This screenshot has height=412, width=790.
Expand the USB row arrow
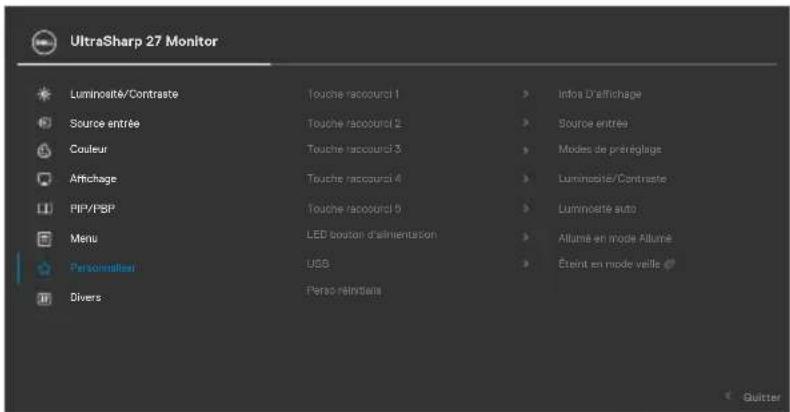(525, 263)
